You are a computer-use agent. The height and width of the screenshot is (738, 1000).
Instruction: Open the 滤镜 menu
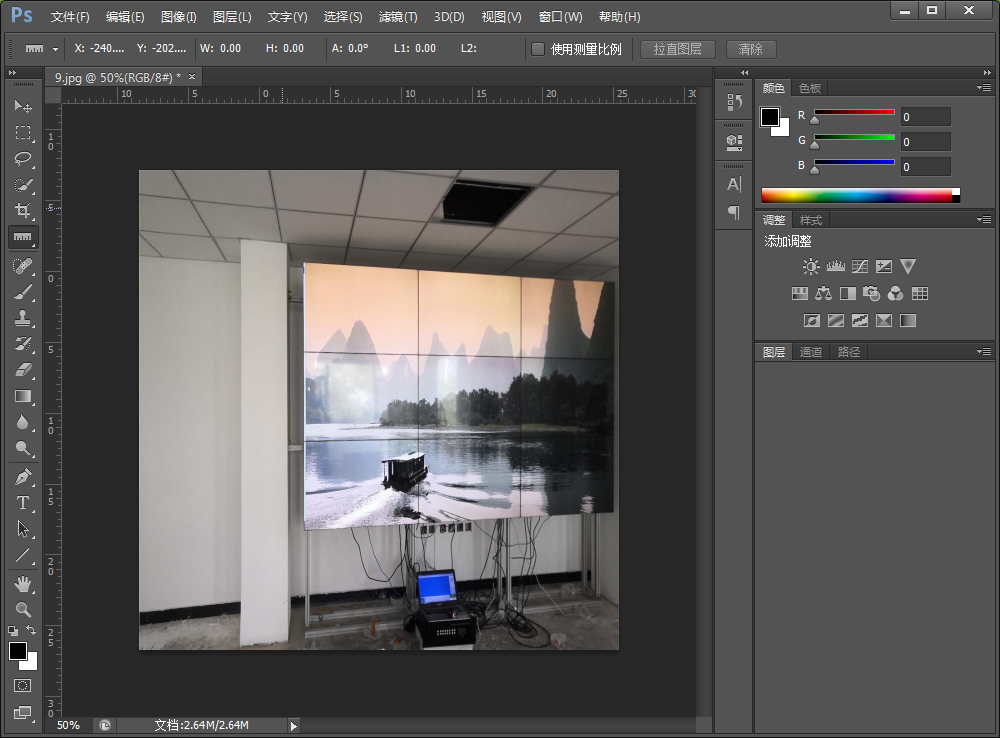click(x=397, y=16)
